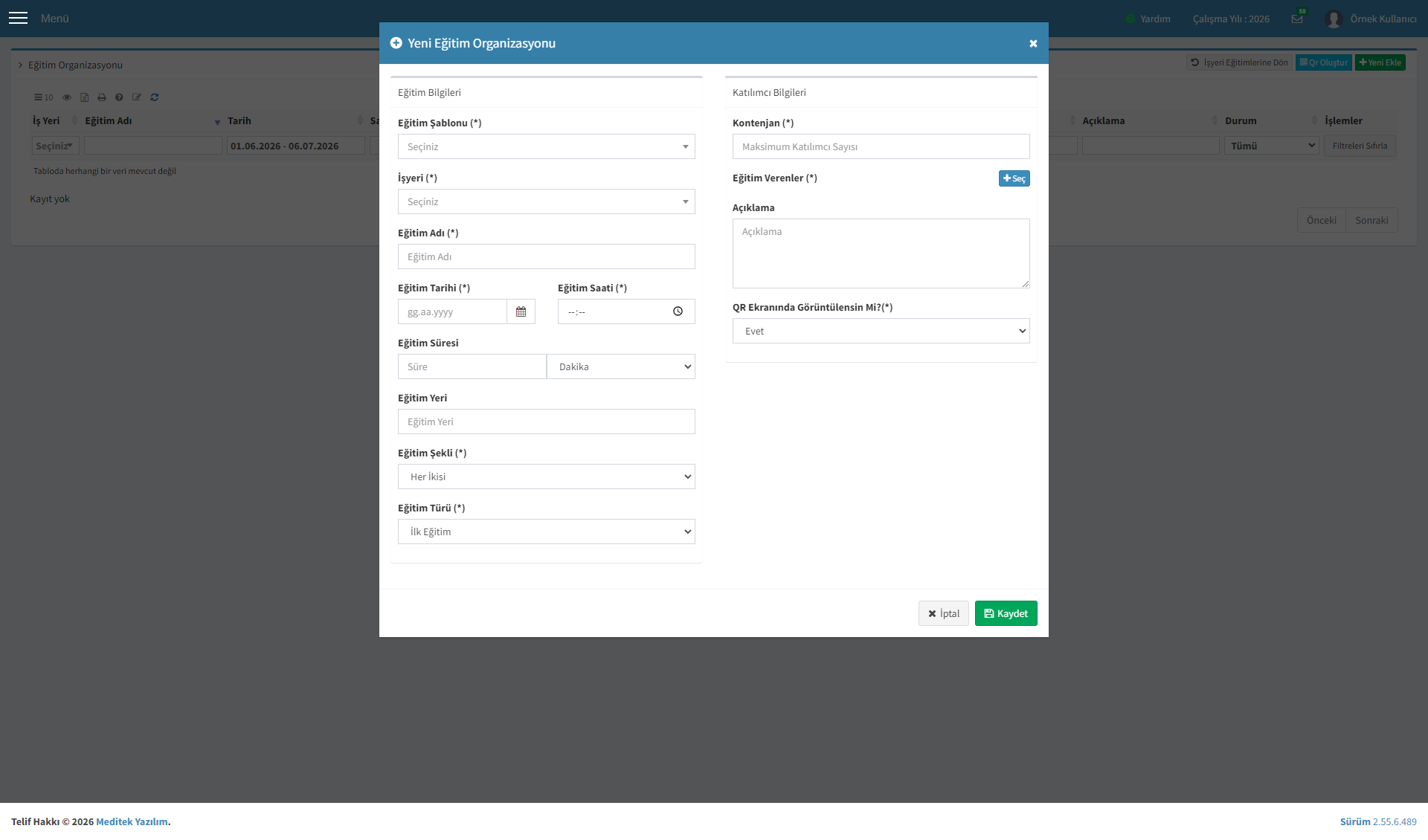Open duration unit Dakika dropdown
Image resolution: width=1428 pixels, height=840 pixels.
pos(621,366)
